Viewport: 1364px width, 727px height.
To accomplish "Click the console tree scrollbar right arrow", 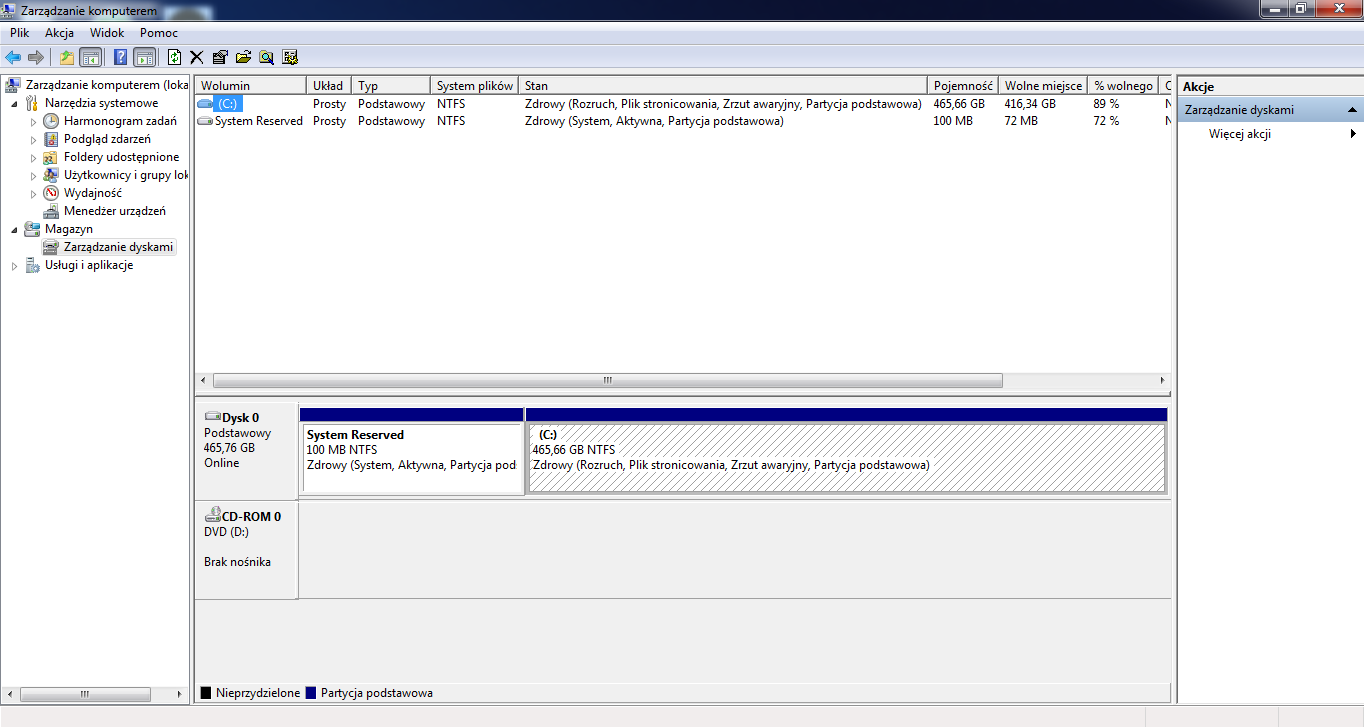I will coord(180,694).
